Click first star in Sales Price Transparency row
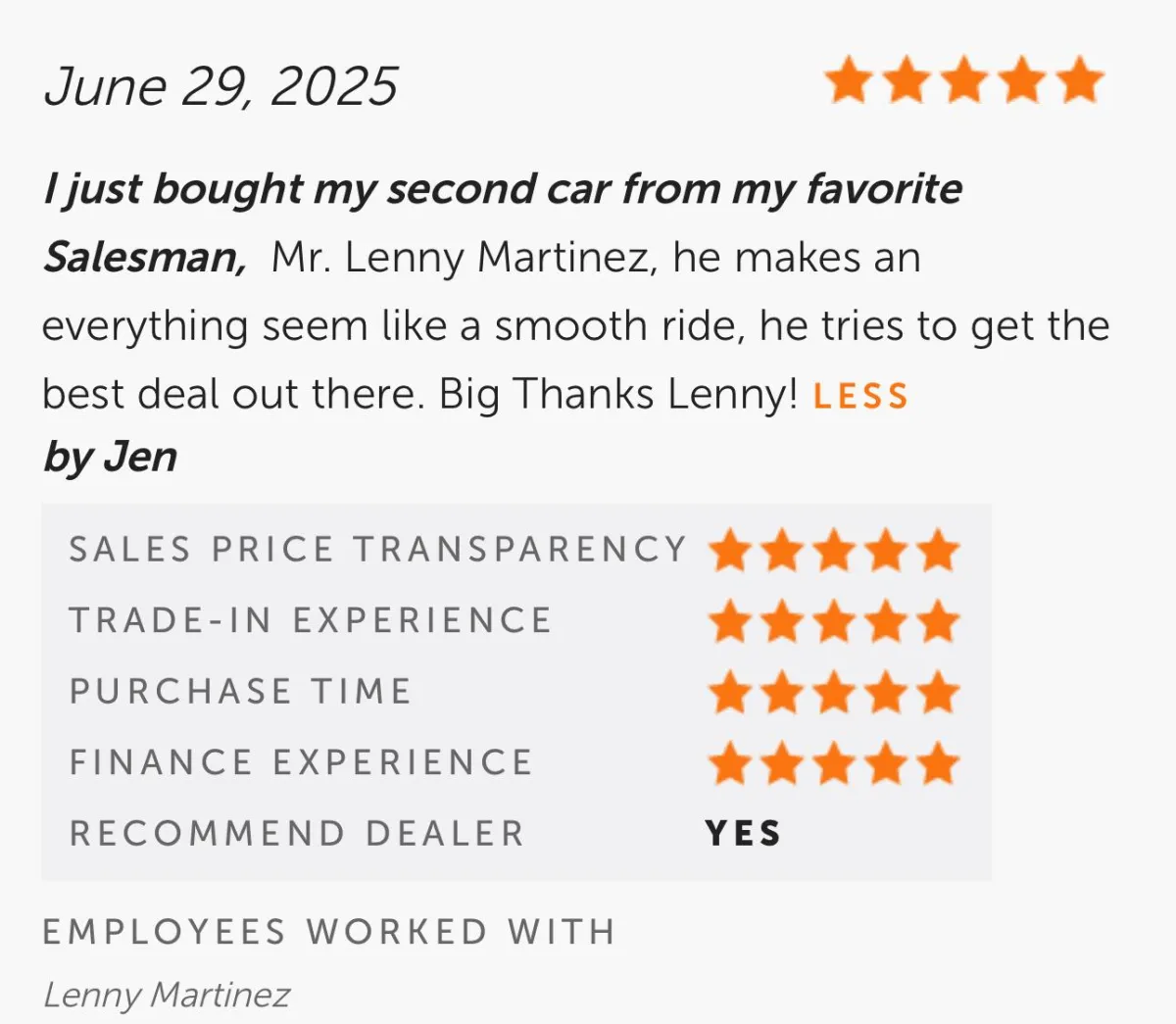The height and width of the screenshot is (1024, 1176). [730, 550]
